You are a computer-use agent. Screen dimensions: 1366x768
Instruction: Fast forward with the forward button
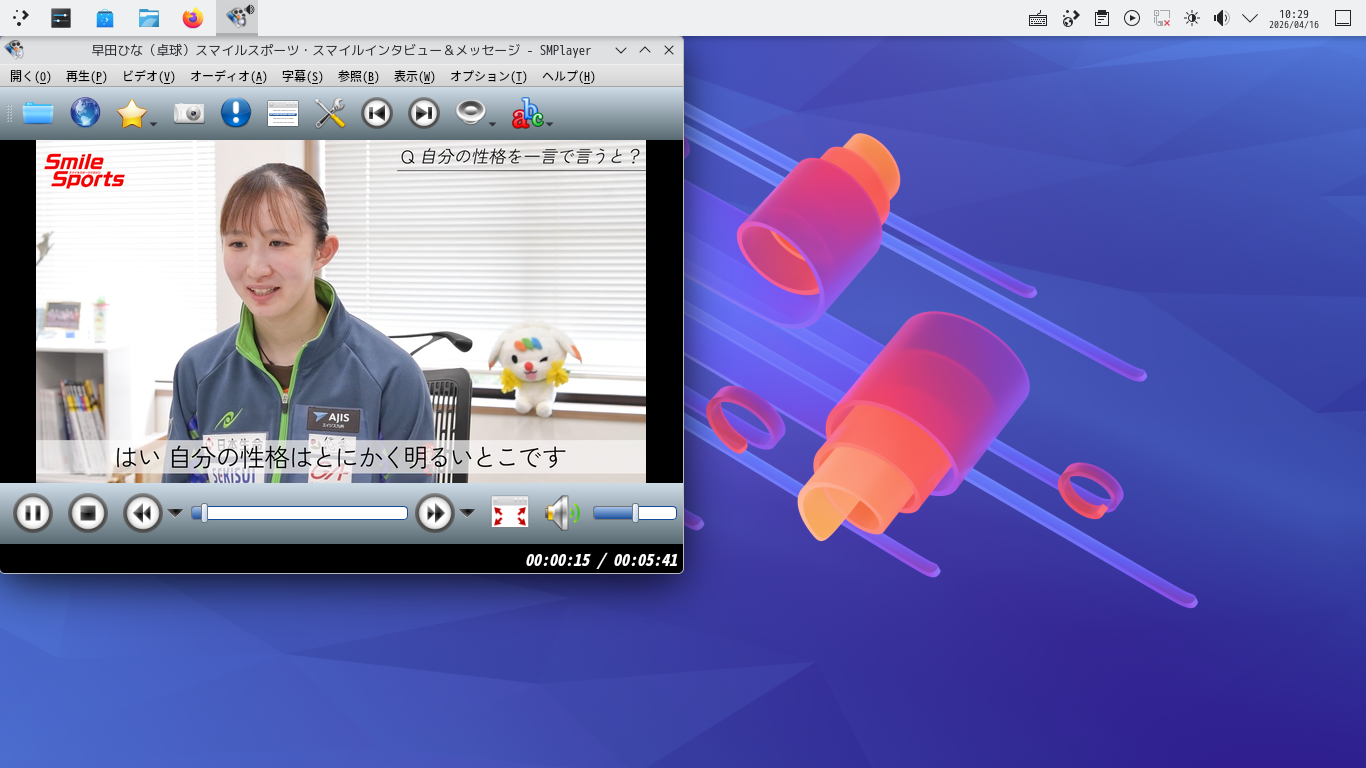pyautogui.click(x=435, y=514)
